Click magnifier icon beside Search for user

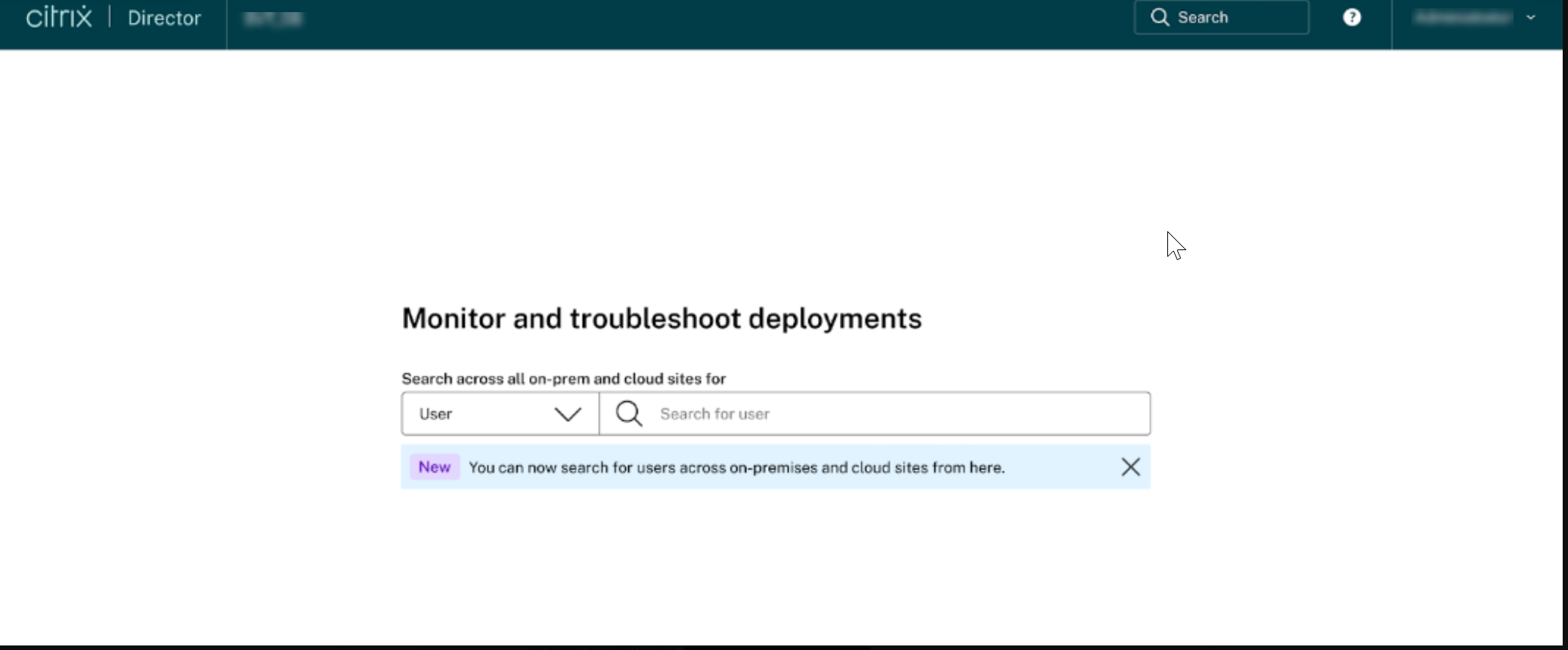(x=629, y=414)
